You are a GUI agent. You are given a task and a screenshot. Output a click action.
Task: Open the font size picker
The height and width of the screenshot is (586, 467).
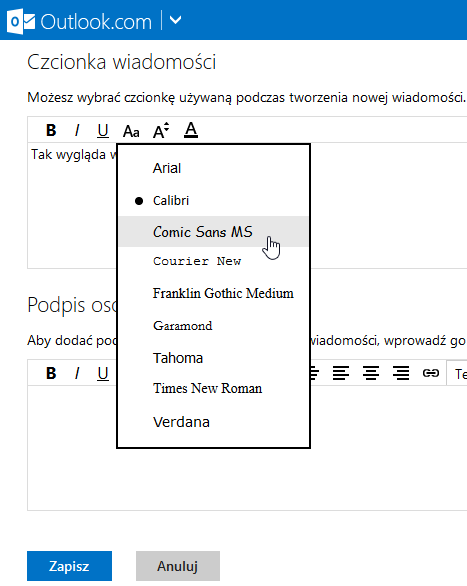pyautogui.click(x=161, y=130)
